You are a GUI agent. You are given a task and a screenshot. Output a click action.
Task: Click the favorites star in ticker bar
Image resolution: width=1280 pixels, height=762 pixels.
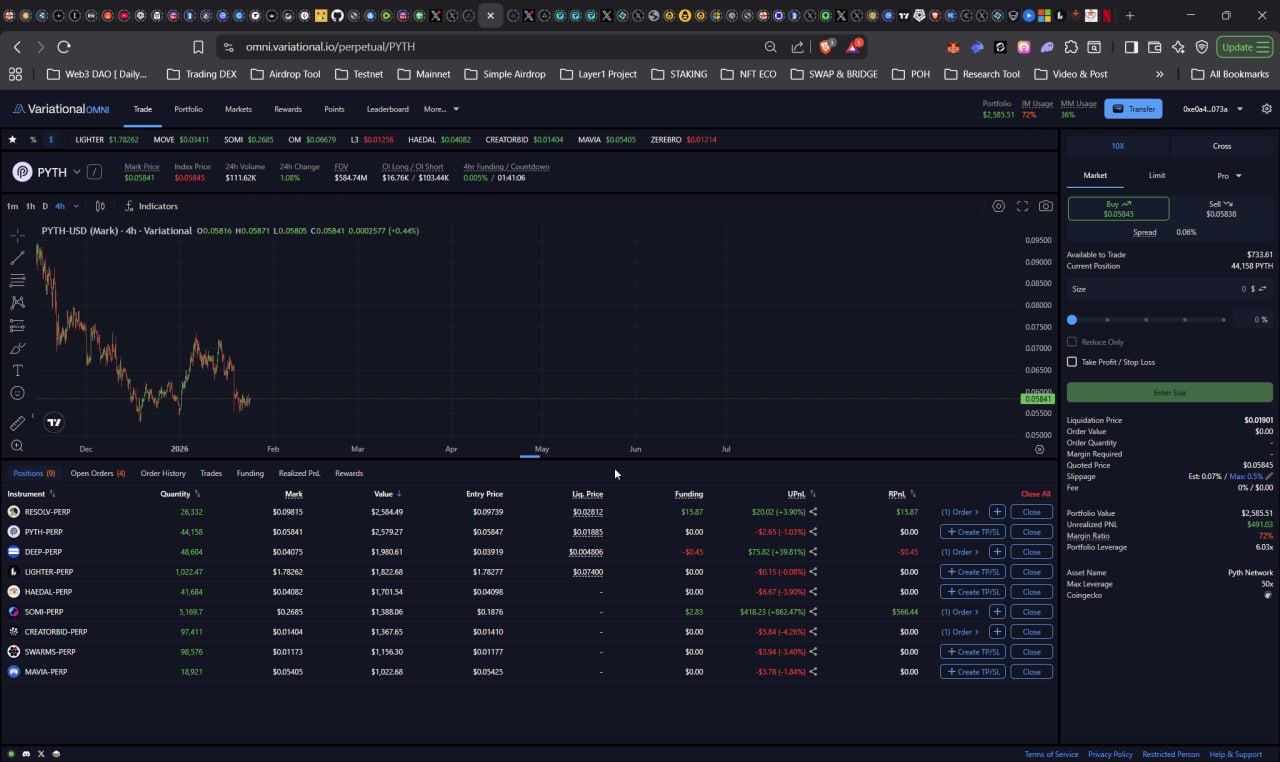13,140
